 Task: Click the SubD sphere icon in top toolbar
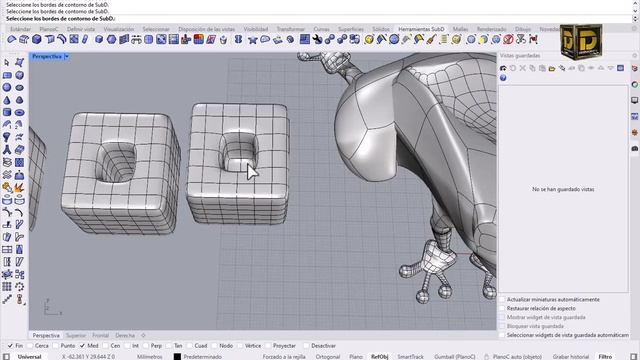[x=111, y=39]
